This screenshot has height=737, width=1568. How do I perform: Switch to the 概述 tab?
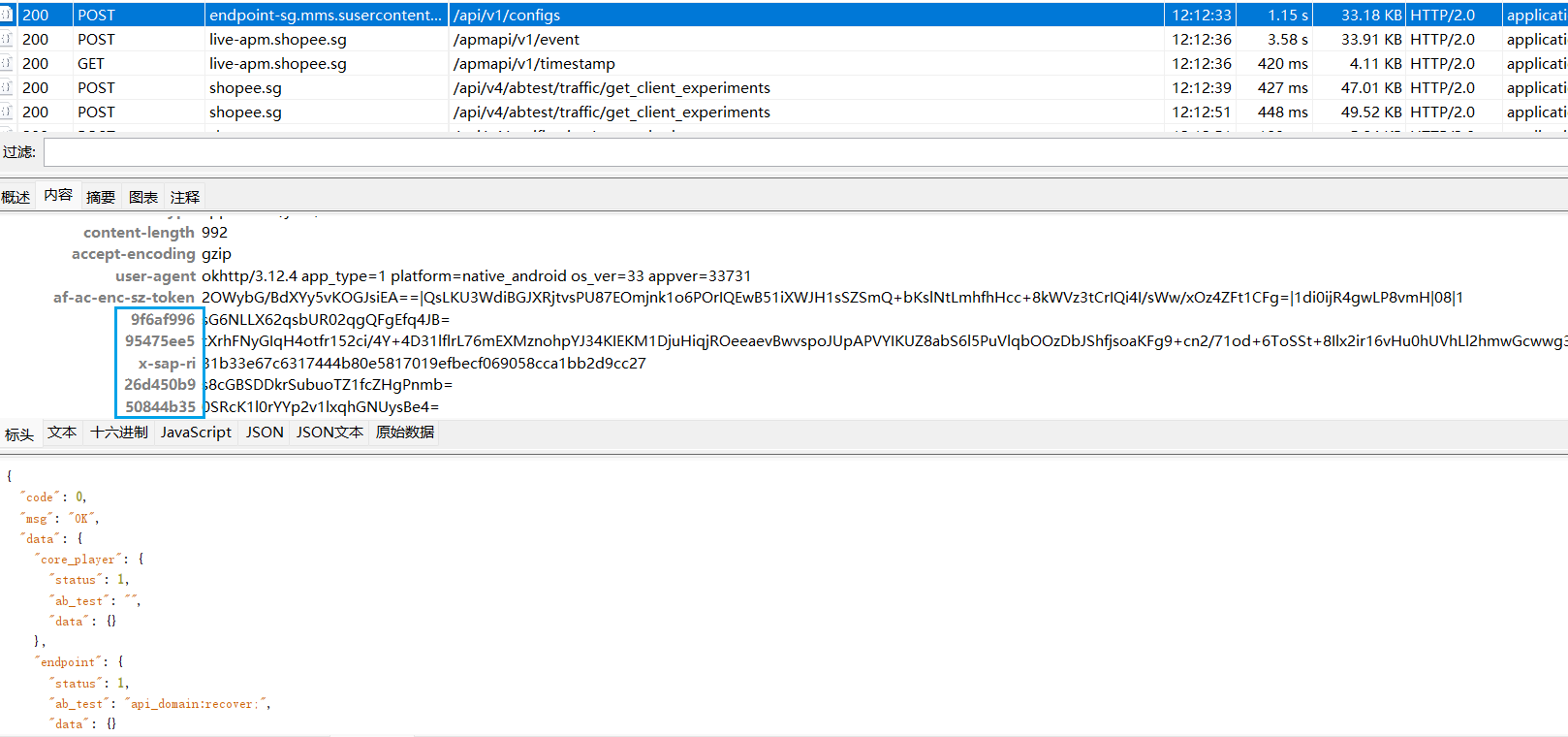point(16,197)
